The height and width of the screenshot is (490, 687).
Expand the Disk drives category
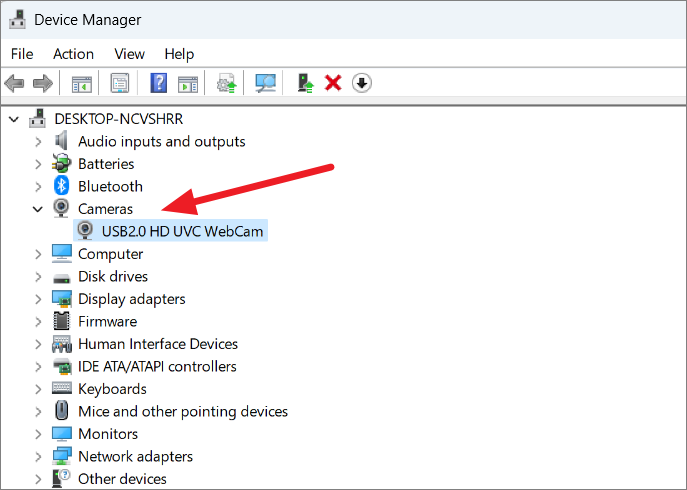point(39,277)
